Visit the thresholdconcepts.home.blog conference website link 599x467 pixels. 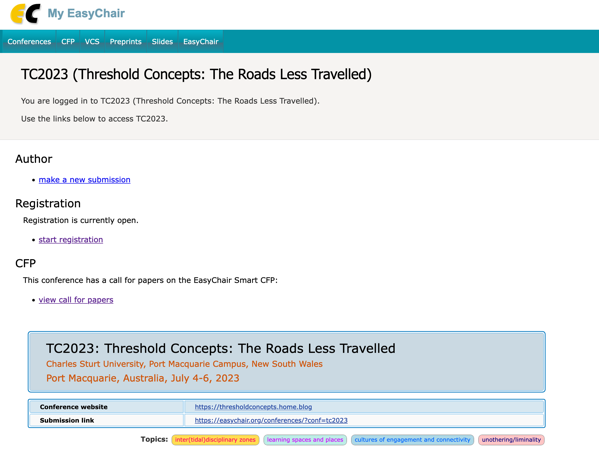253,407
